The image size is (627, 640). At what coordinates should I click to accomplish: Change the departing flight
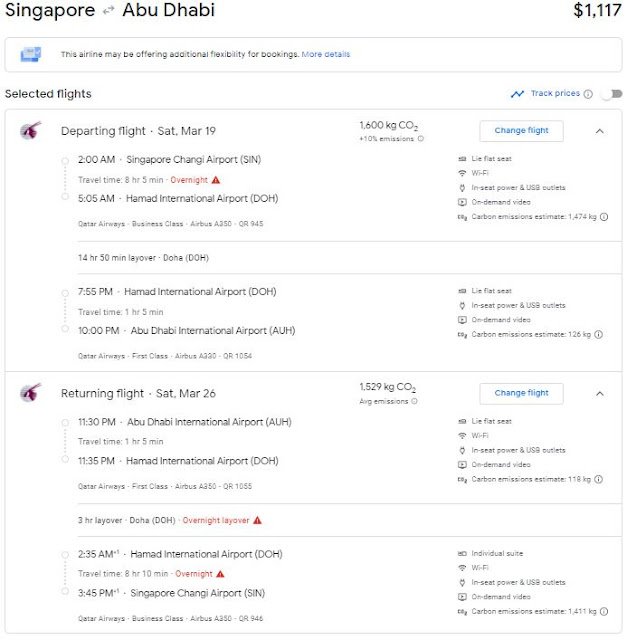(x=521, y=131)
